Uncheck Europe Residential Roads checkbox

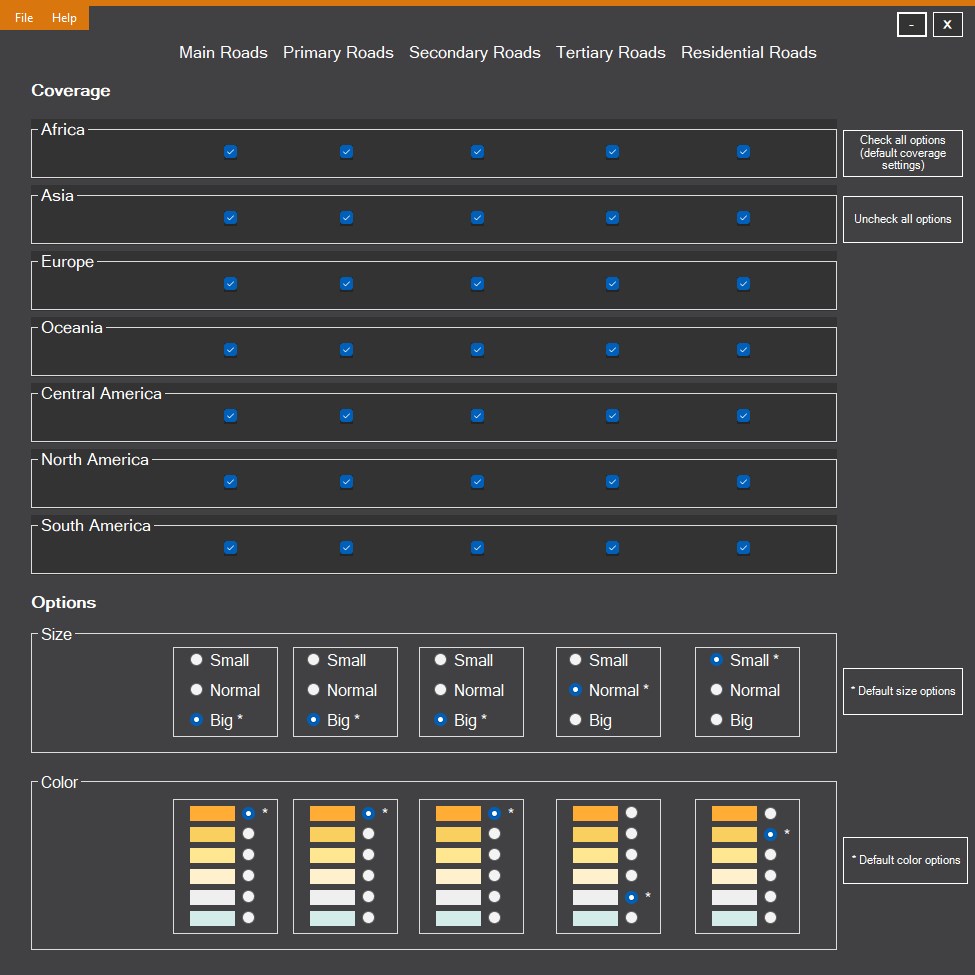(x=743, y=284)
